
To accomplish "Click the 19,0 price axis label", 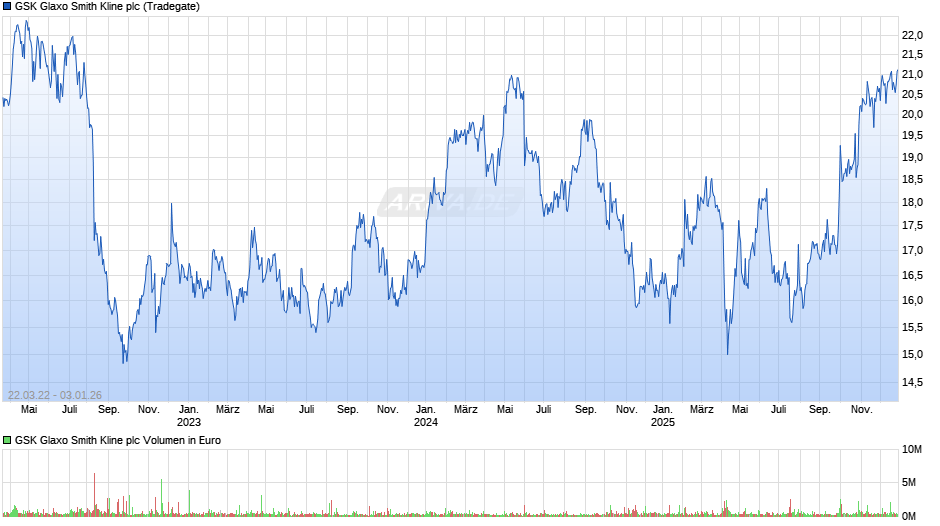I will pos(912,158).
